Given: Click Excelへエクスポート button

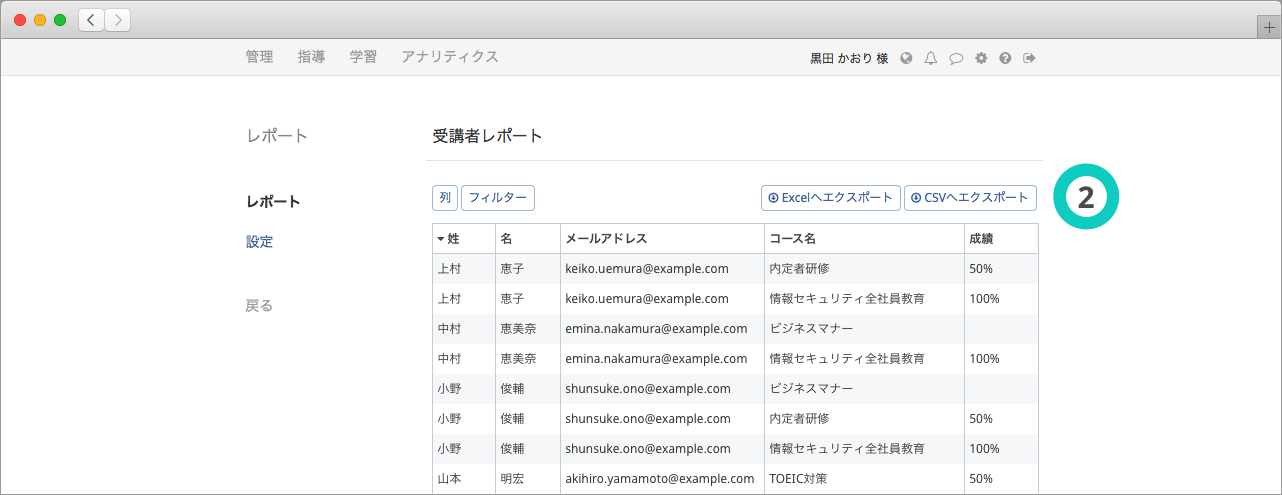Looking at the screenshot, I should [x=830, y=198].
